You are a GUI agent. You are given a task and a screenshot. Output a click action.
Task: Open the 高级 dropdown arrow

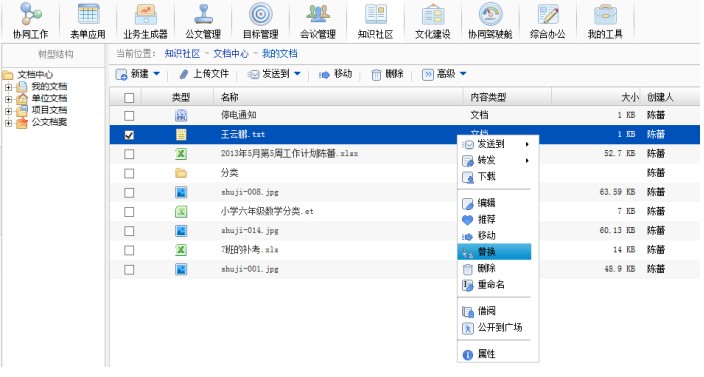click(x=463, y=74)
